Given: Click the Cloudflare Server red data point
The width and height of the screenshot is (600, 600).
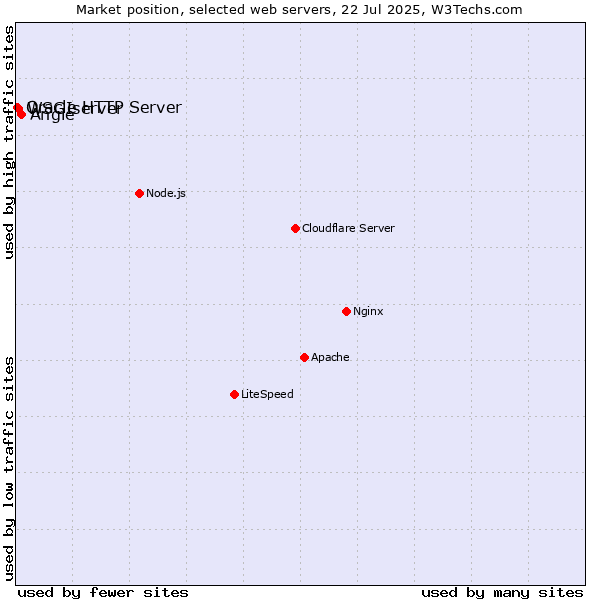Looking at the screenshot, I should (x=295, y=228).
